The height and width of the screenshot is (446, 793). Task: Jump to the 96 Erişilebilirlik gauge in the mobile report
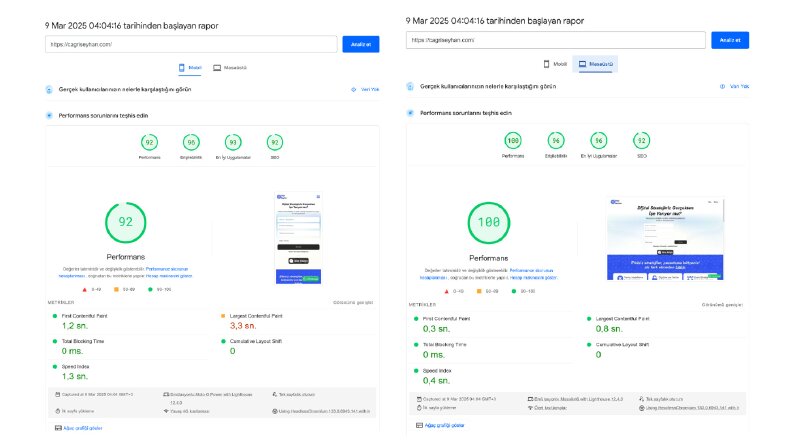point(191,147)
